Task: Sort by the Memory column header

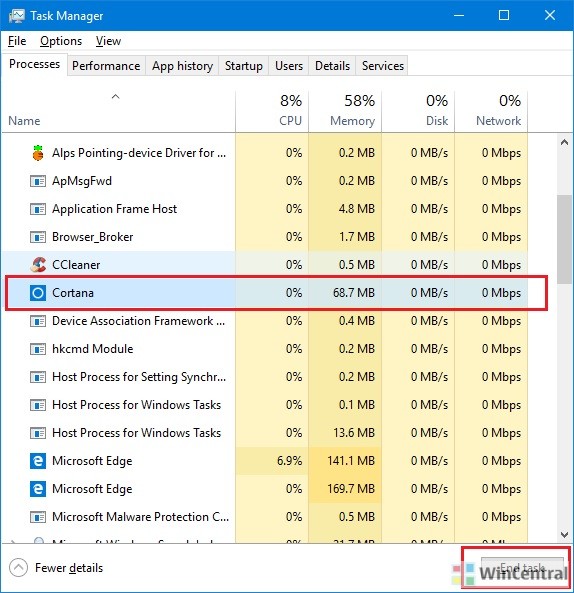Action: (x=345, y=111)
